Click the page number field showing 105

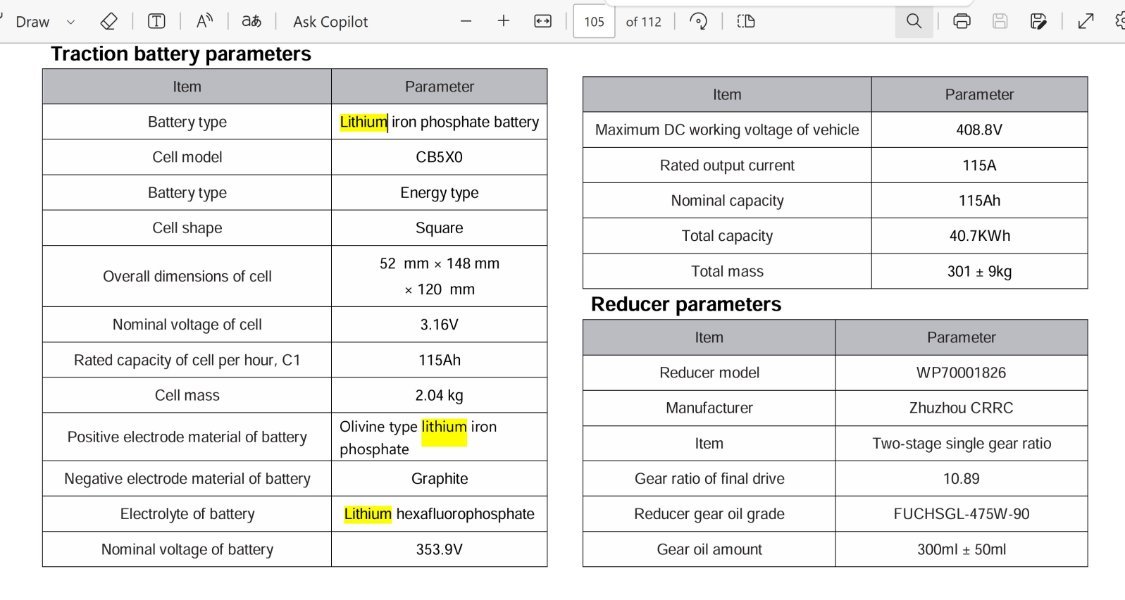tap(594, 22)
